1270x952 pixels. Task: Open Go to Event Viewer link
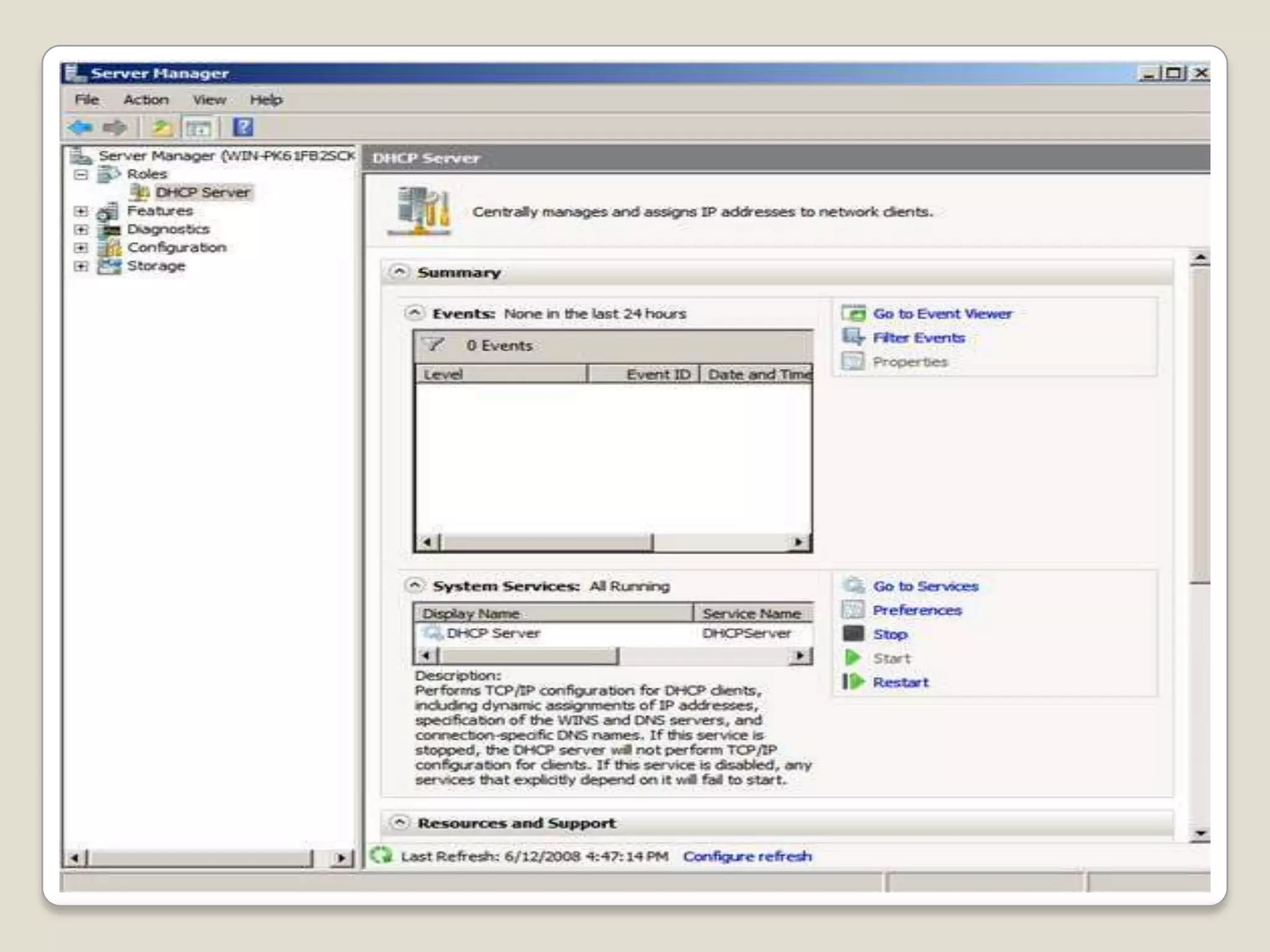point(942,314)
